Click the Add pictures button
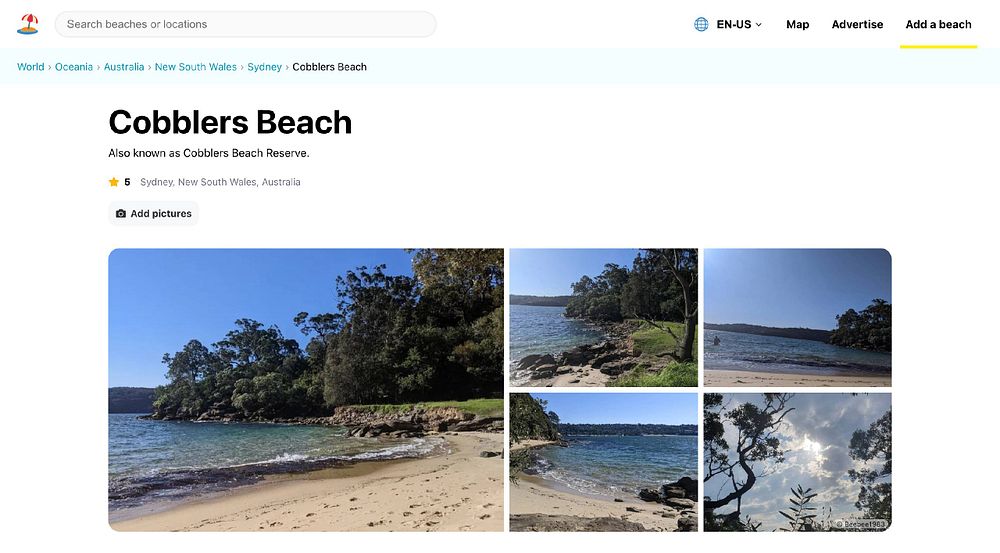 click(x=154, y=214)
